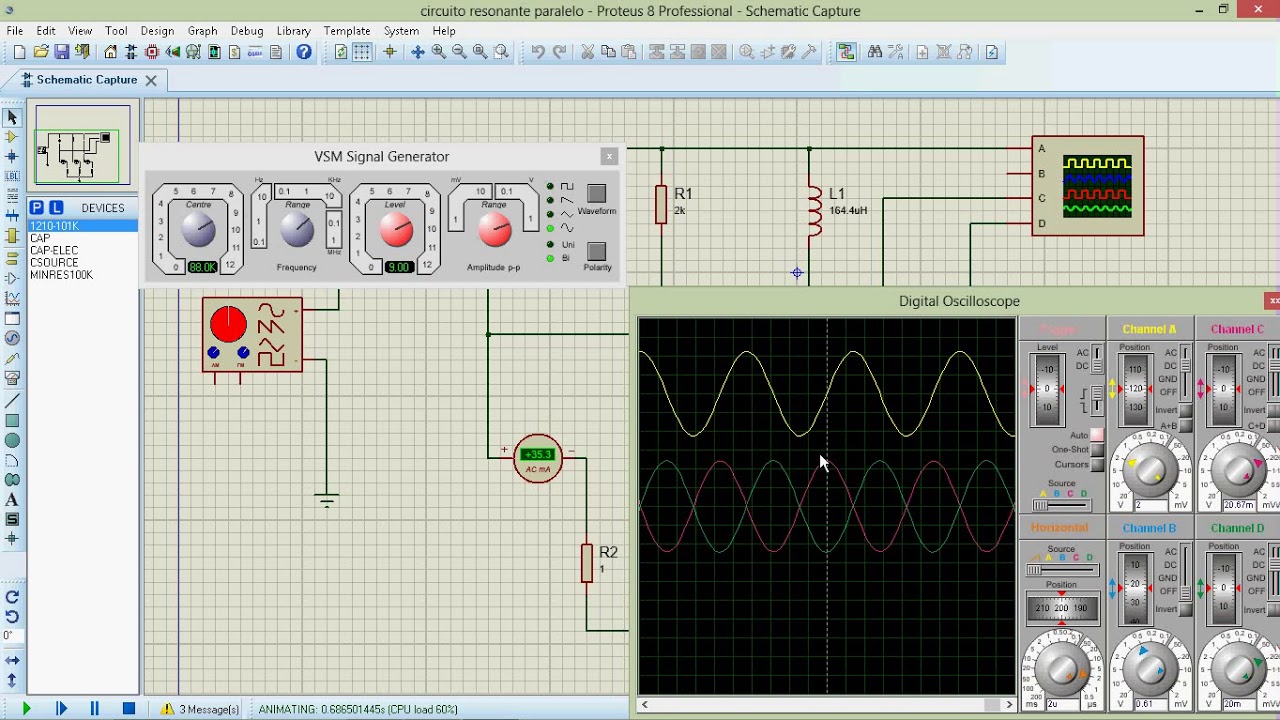Image resolution: width=1280 pixels, height=720 pixels.
Task: Click the trigger Source slider
Action: 1061,505
